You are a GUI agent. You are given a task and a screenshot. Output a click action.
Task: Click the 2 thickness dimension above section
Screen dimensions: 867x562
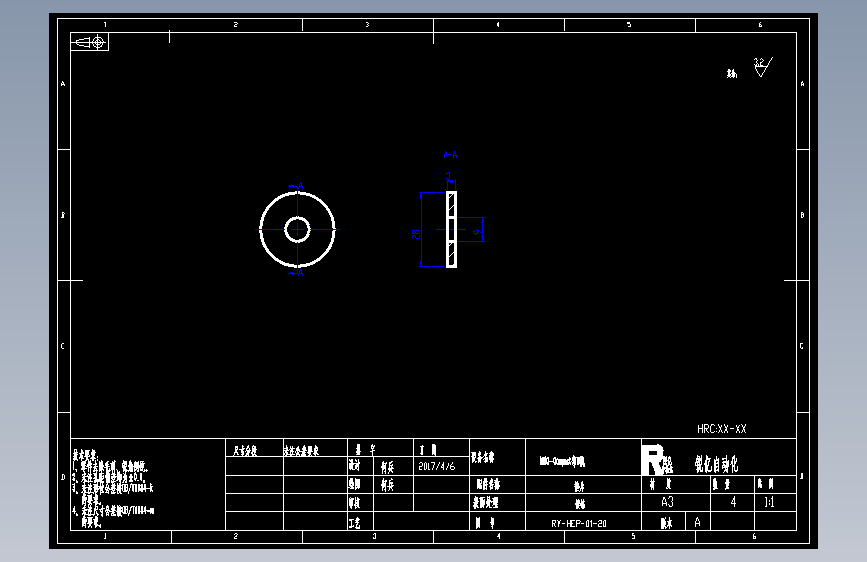[449, 175]
